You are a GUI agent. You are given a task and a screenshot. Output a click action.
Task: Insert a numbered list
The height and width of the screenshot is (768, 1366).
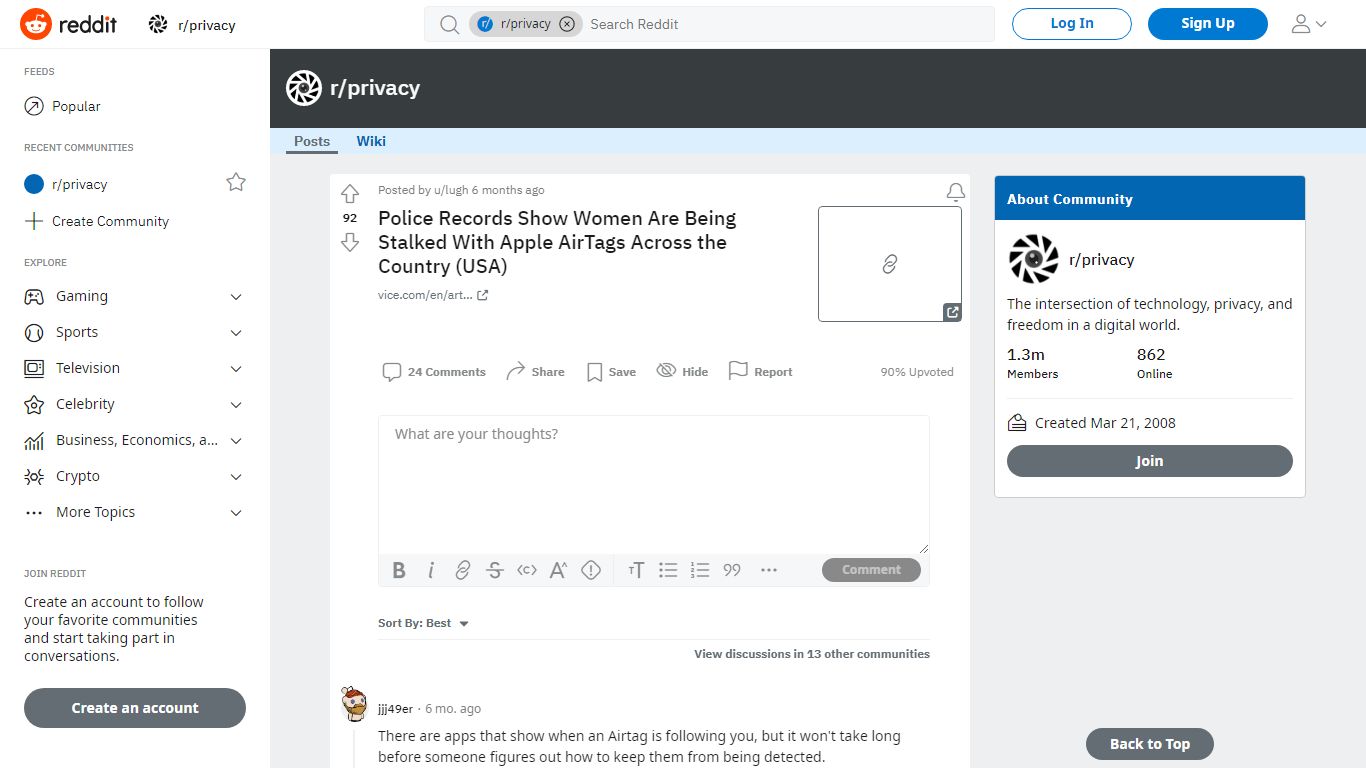[x=700, y=570]
